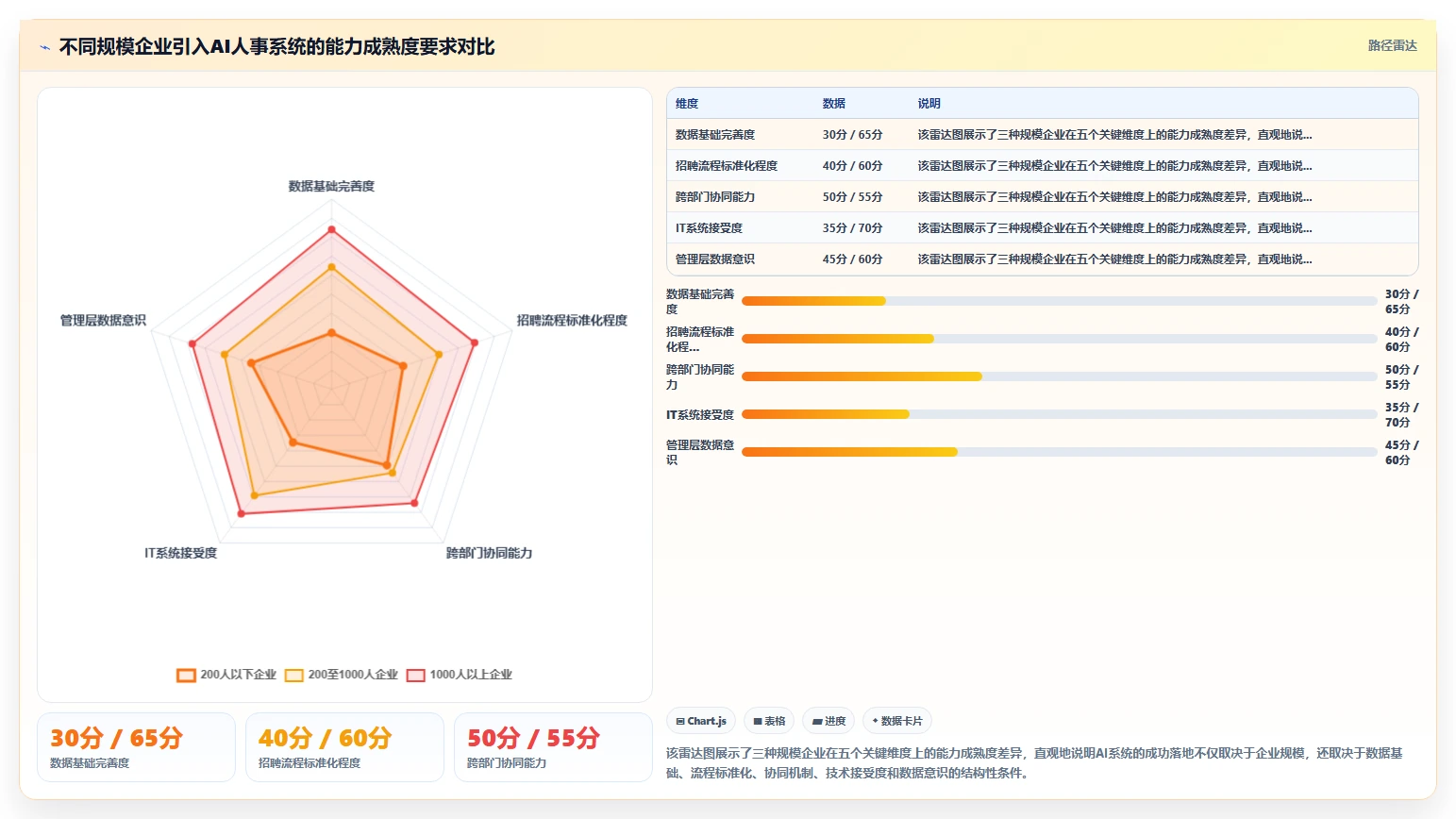Click the 数据 column header
Viewport: 1456px width, 819px height.
click(x=834, y=104)
